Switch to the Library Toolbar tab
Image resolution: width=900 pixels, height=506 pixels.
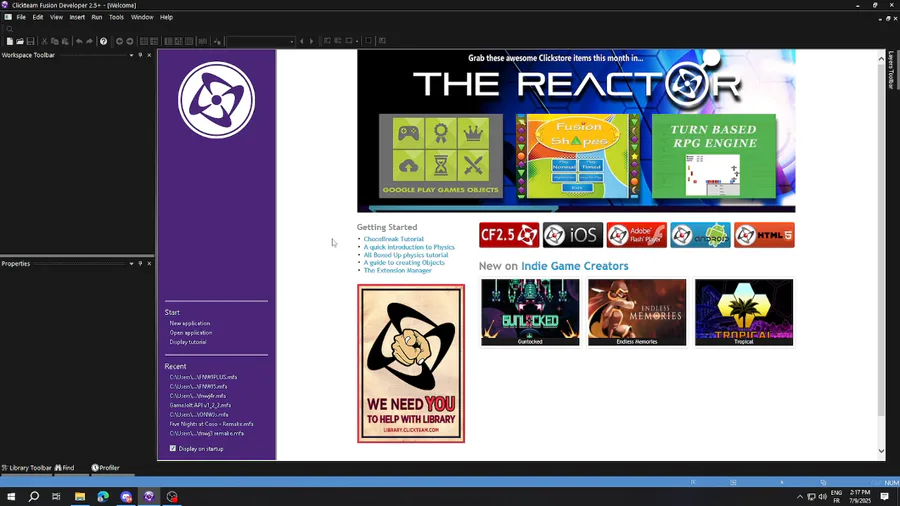click(x=26, y=468)
